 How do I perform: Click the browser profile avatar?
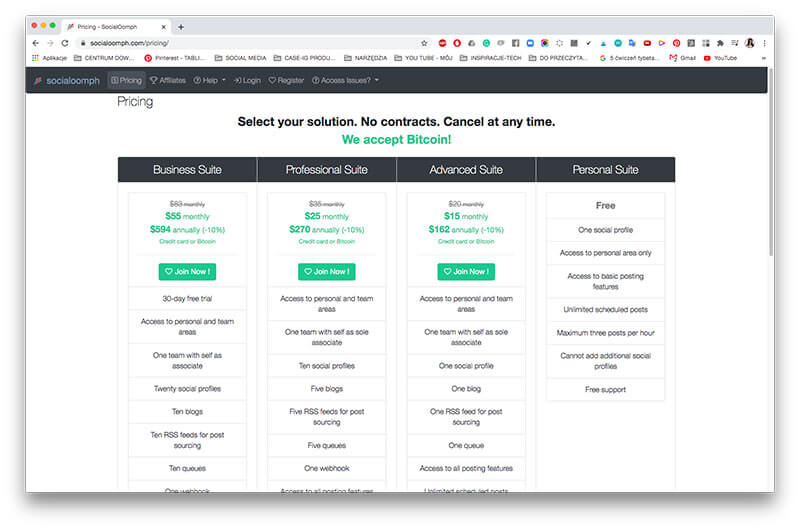749,43
